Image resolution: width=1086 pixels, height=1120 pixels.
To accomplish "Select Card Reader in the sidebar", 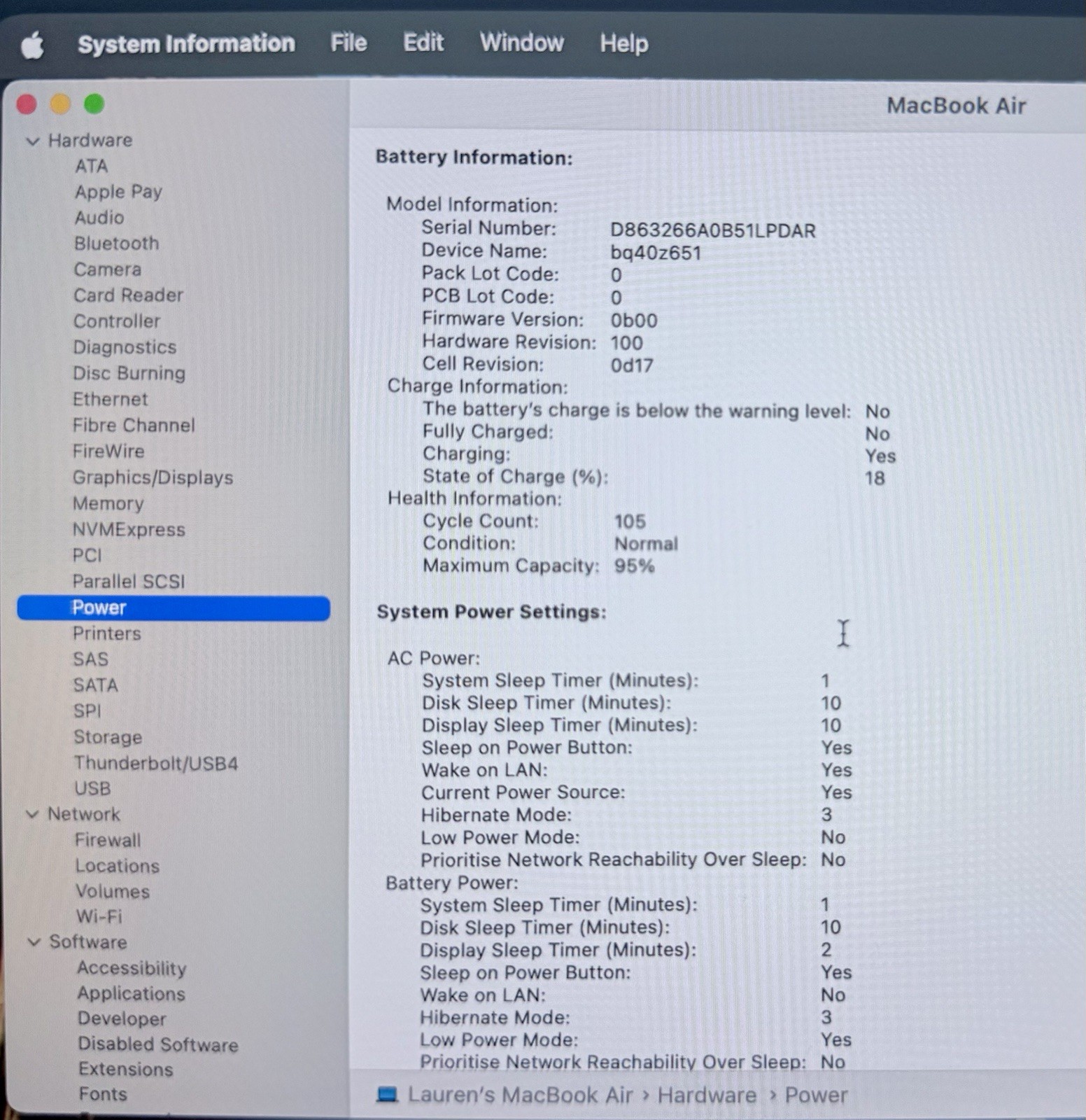I will 128,295.
